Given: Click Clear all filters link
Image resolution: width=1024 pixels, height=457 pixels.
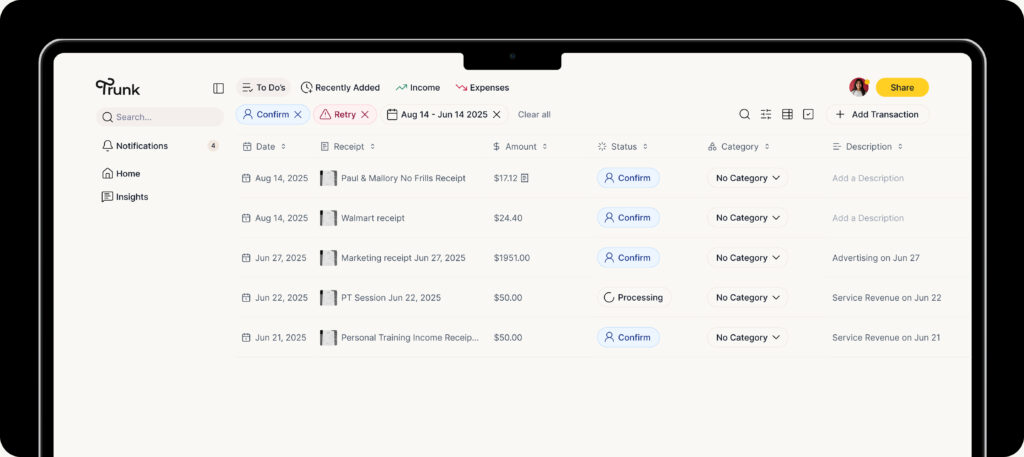Looking at the screenshot, I should point(534,115).
